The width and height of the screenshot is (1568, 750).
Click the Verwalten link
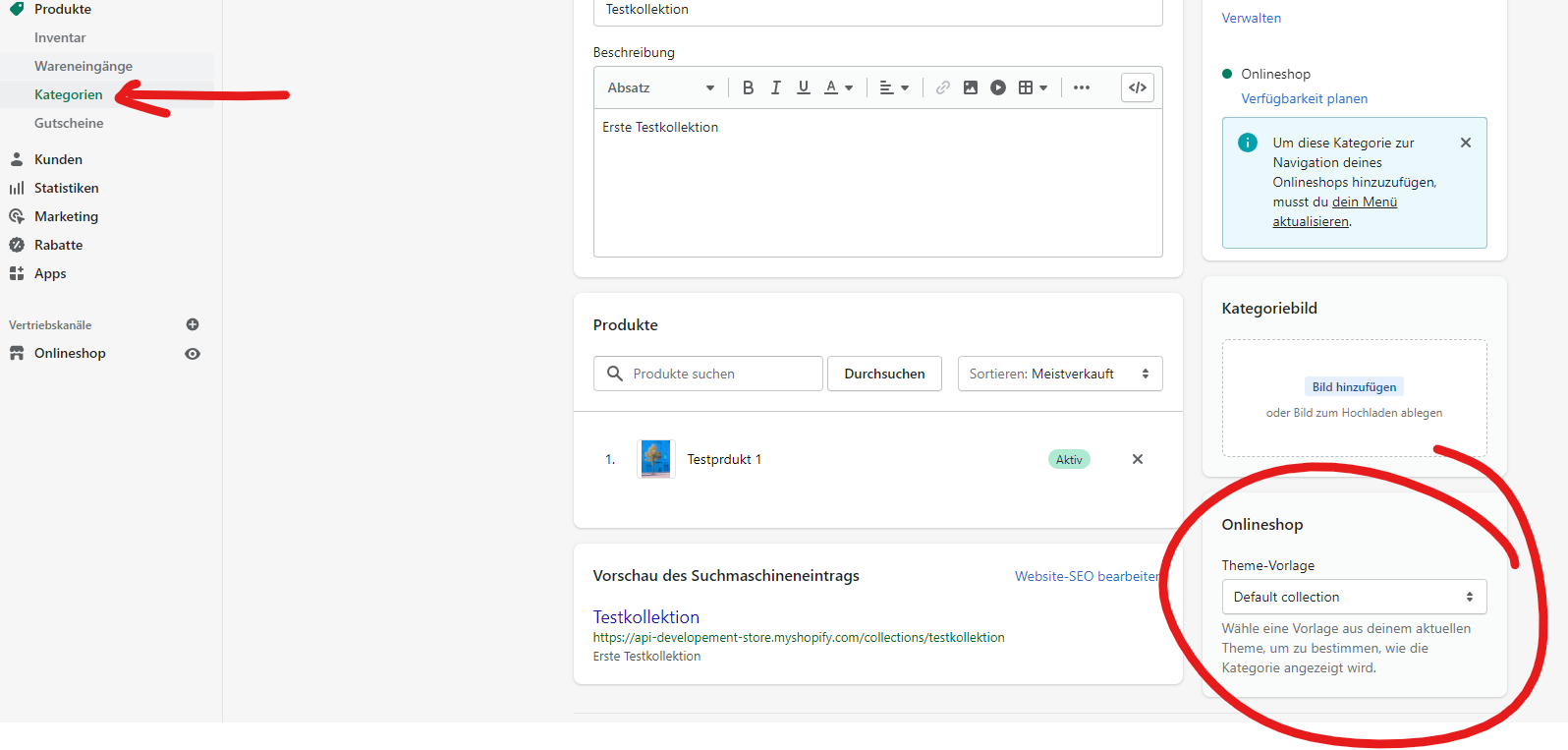tap(1252, 18)
